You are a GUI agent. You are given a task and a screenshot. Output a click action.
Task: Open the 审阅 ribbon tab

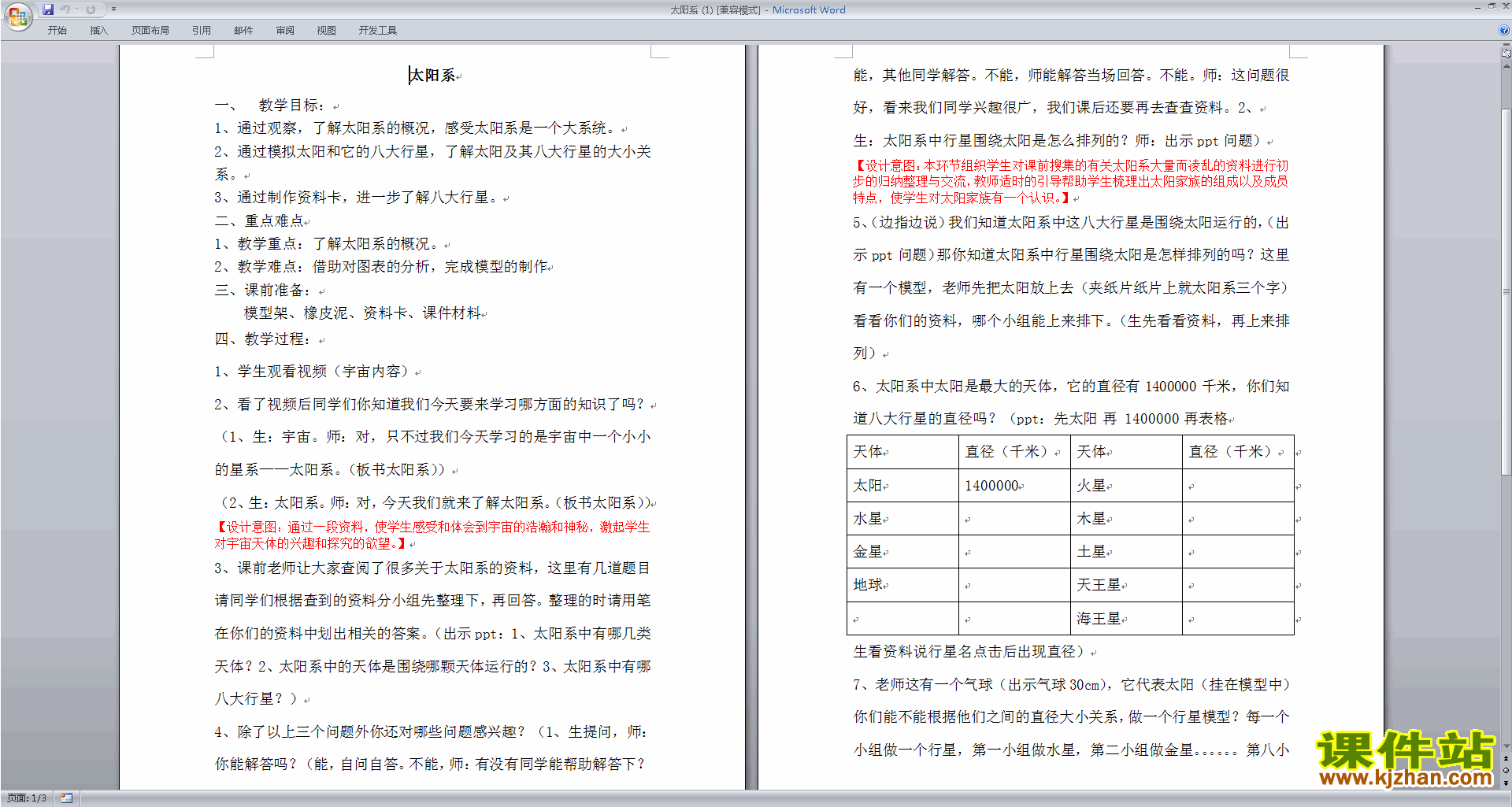click(285, 30)
